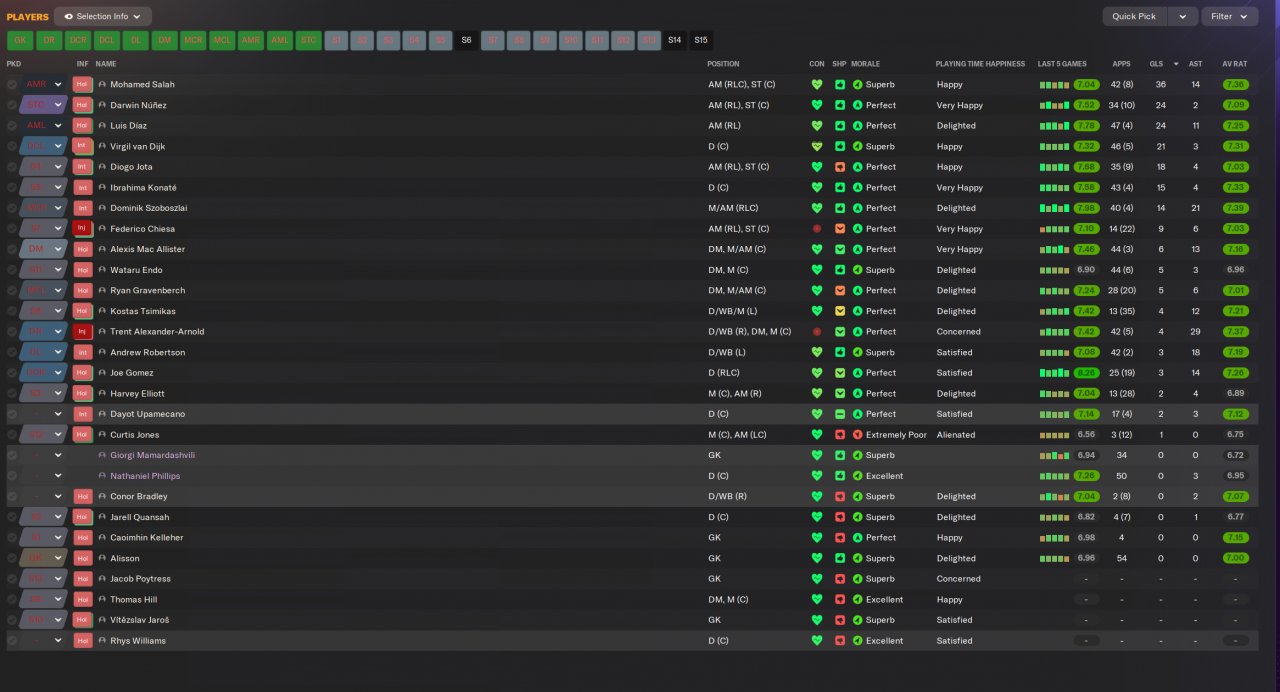
Task: Open position dropdown for Conor Bradley
Action: coord(43,497)
